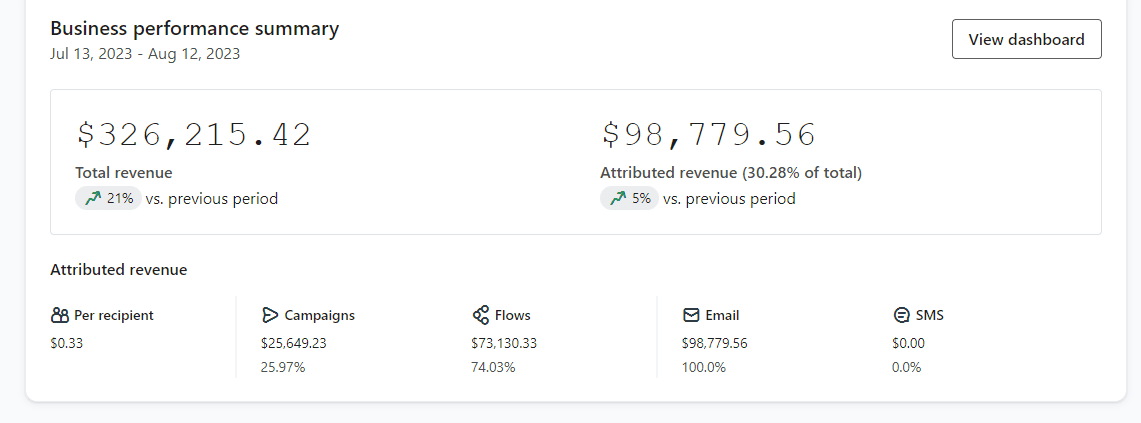1141x423 pixels.
Task: Click the Campaigns revenue amount $25,649.23
Action: (293, 343)
